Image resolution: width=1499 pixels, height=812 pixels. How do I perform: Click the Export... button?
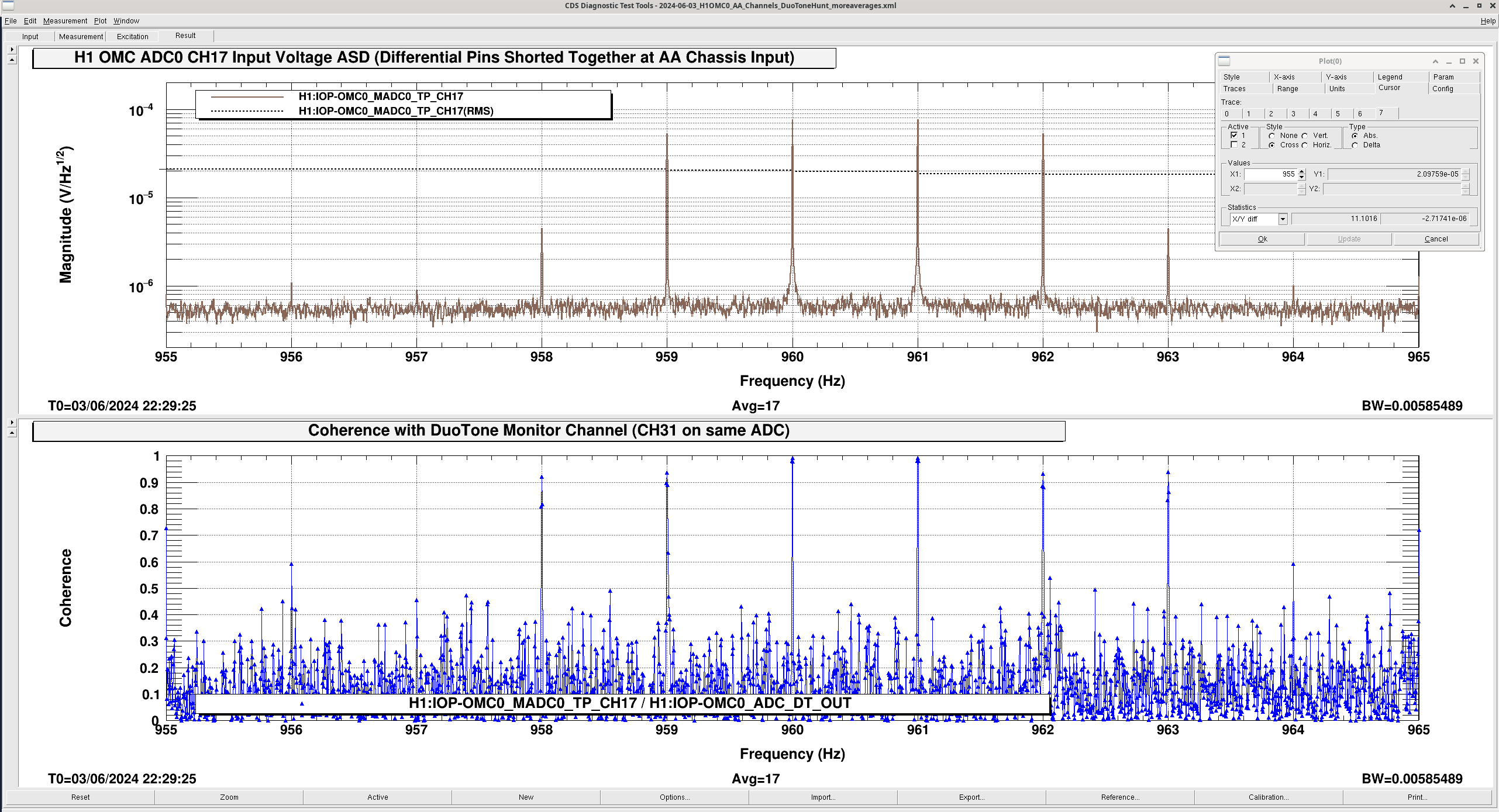click(971, 797)
